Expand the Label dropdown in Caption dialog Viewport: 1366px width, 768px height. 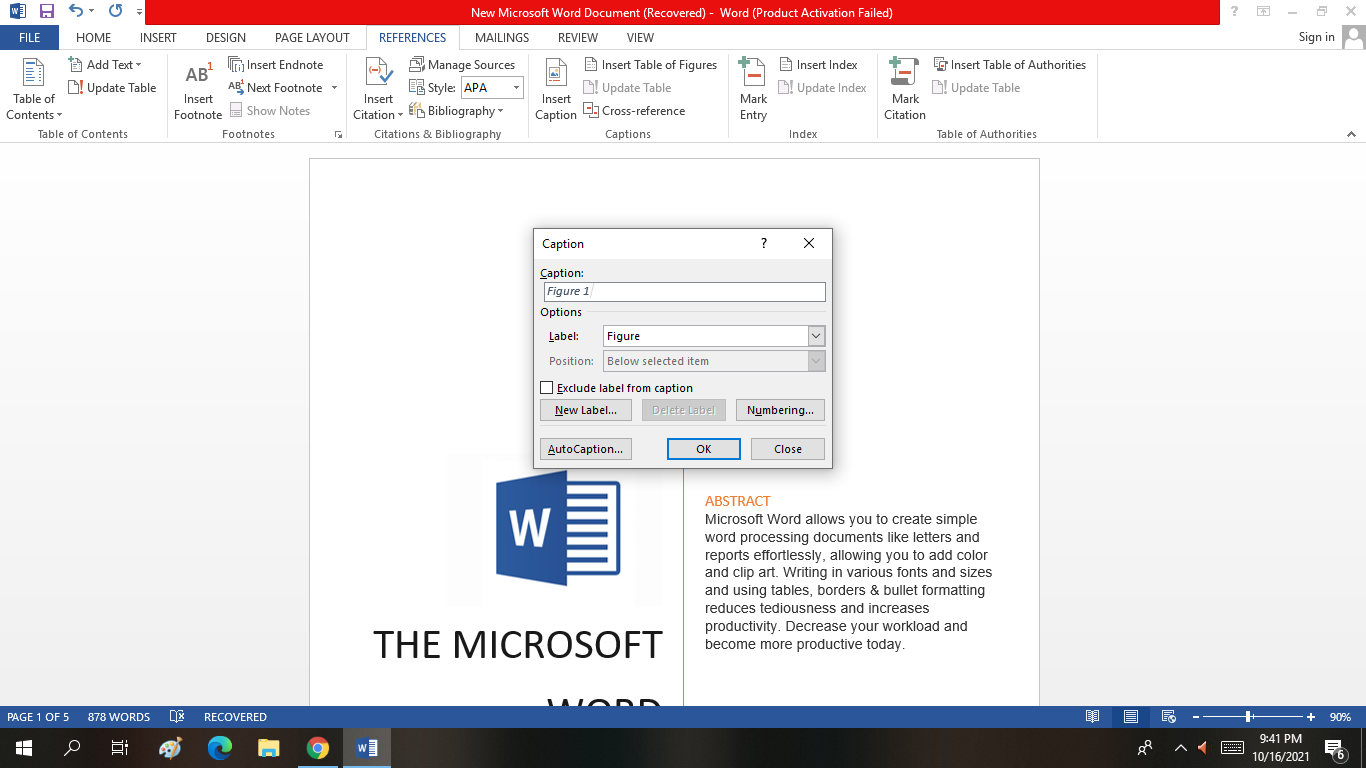(x=816, y=336)
